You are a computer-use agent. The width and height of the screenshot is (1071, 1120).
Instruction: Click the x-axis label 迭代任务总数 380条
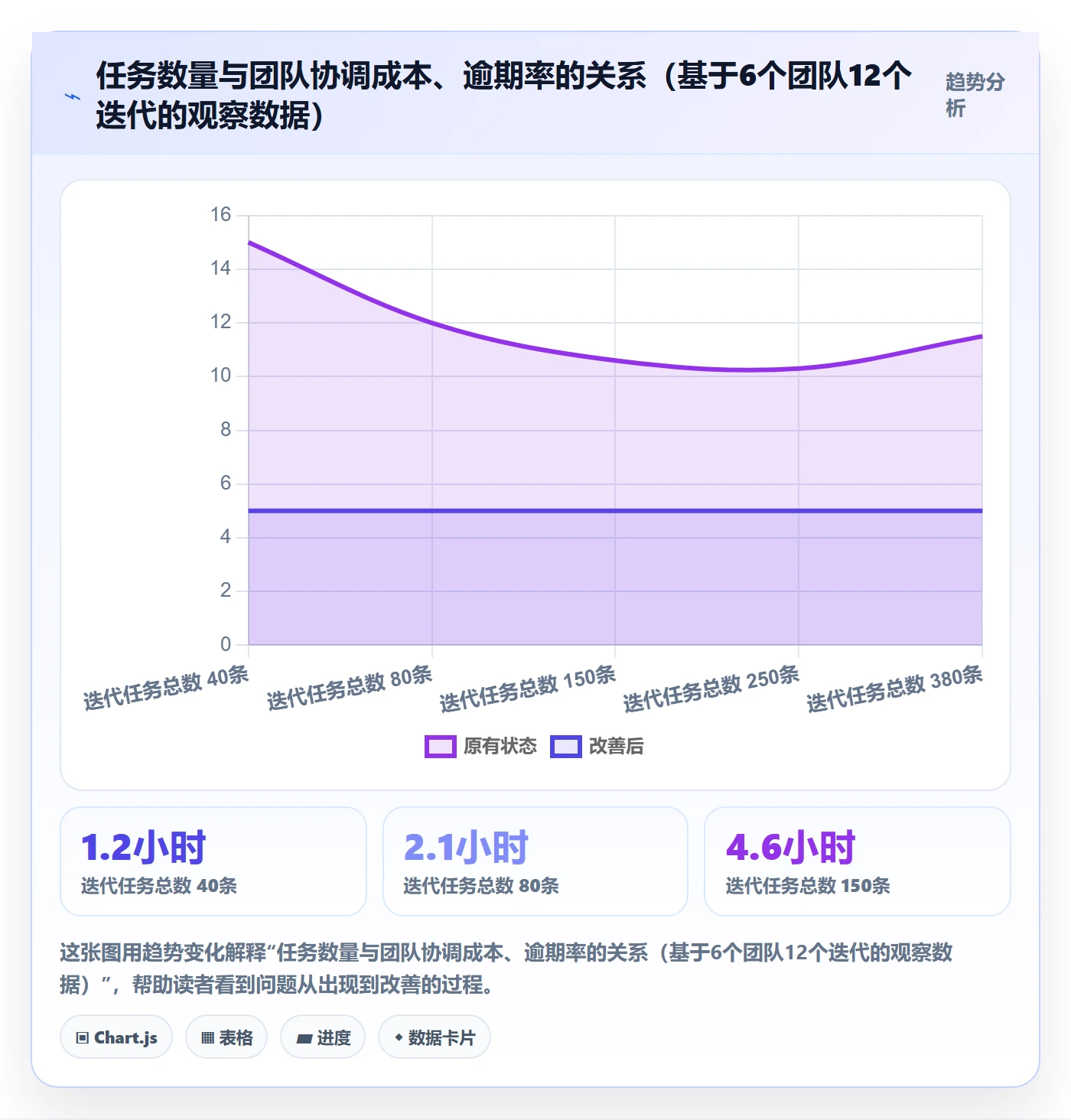pyautogui.click(x=895, y=689)
